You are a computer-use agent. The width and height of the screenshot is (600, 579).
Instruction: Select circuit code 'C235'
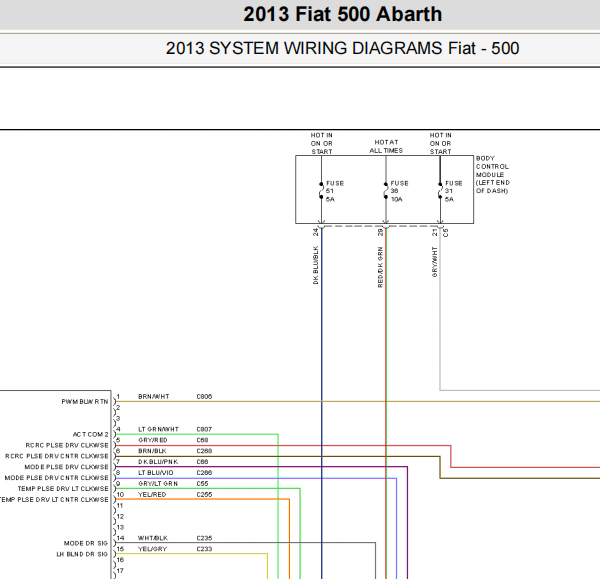click(x=204, y=538)
